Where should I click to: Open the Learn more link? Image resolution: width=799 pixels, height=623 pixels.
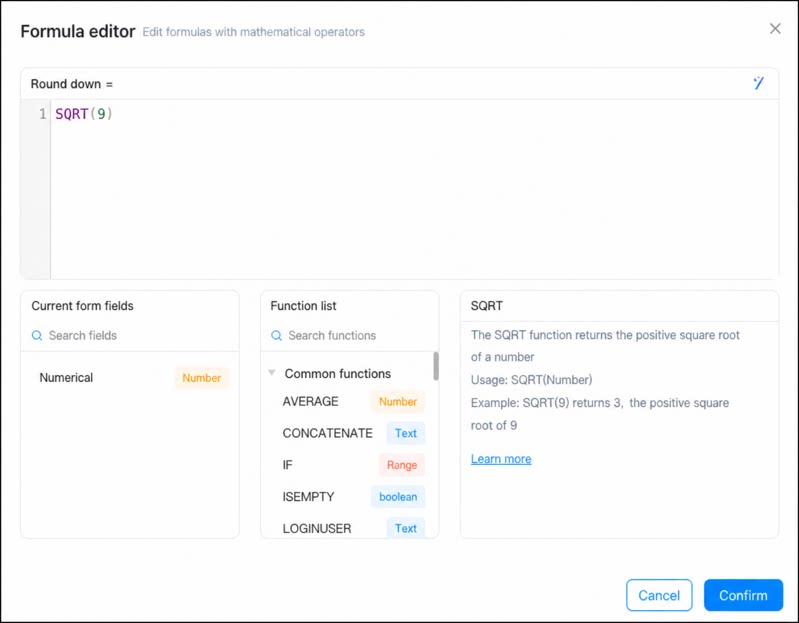[501, 459]
